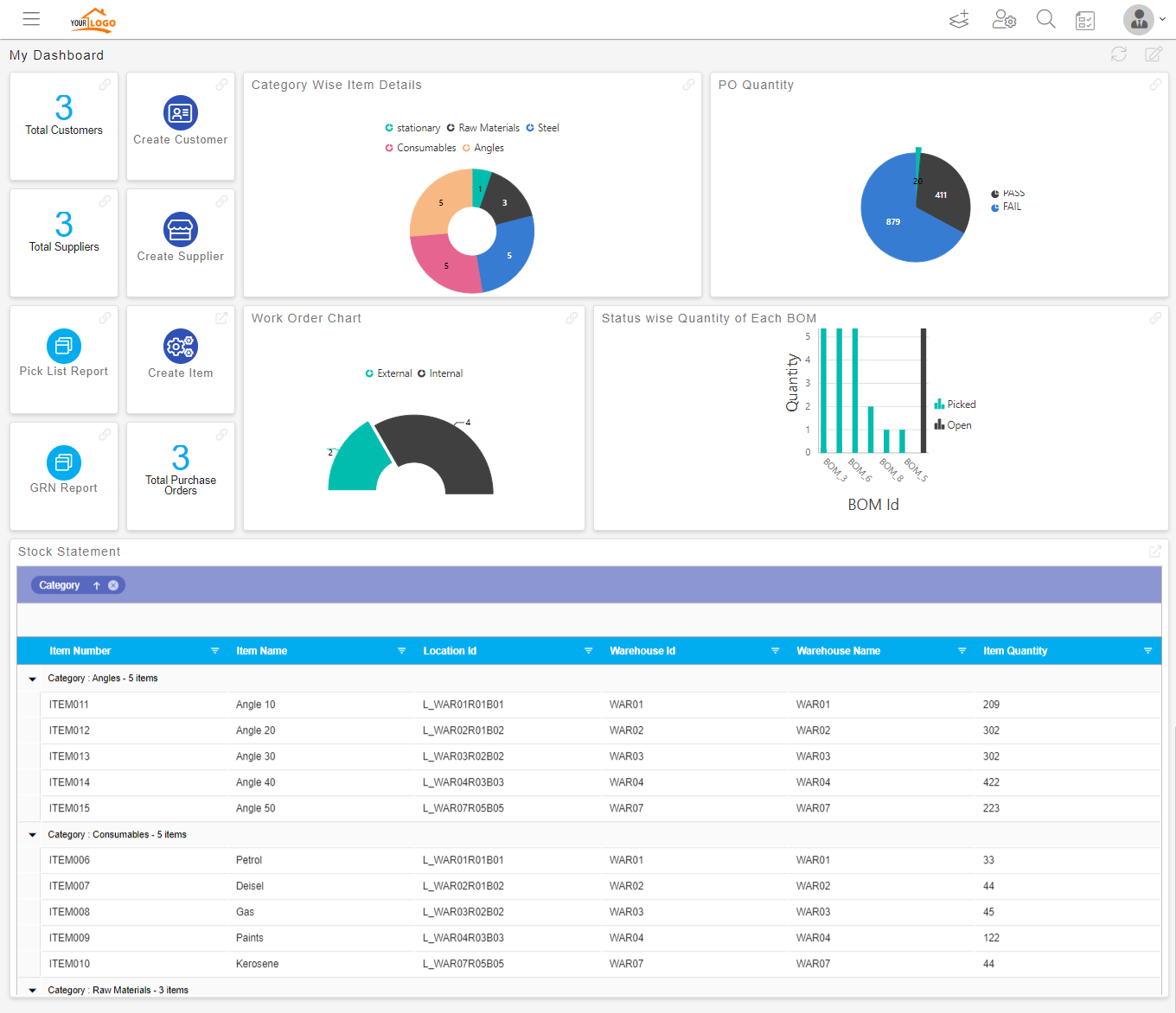Image resolution: width=1176 pixels, height=1013 pixels.
Task: Click the Total Customers count
Action: tap(63, 105)
